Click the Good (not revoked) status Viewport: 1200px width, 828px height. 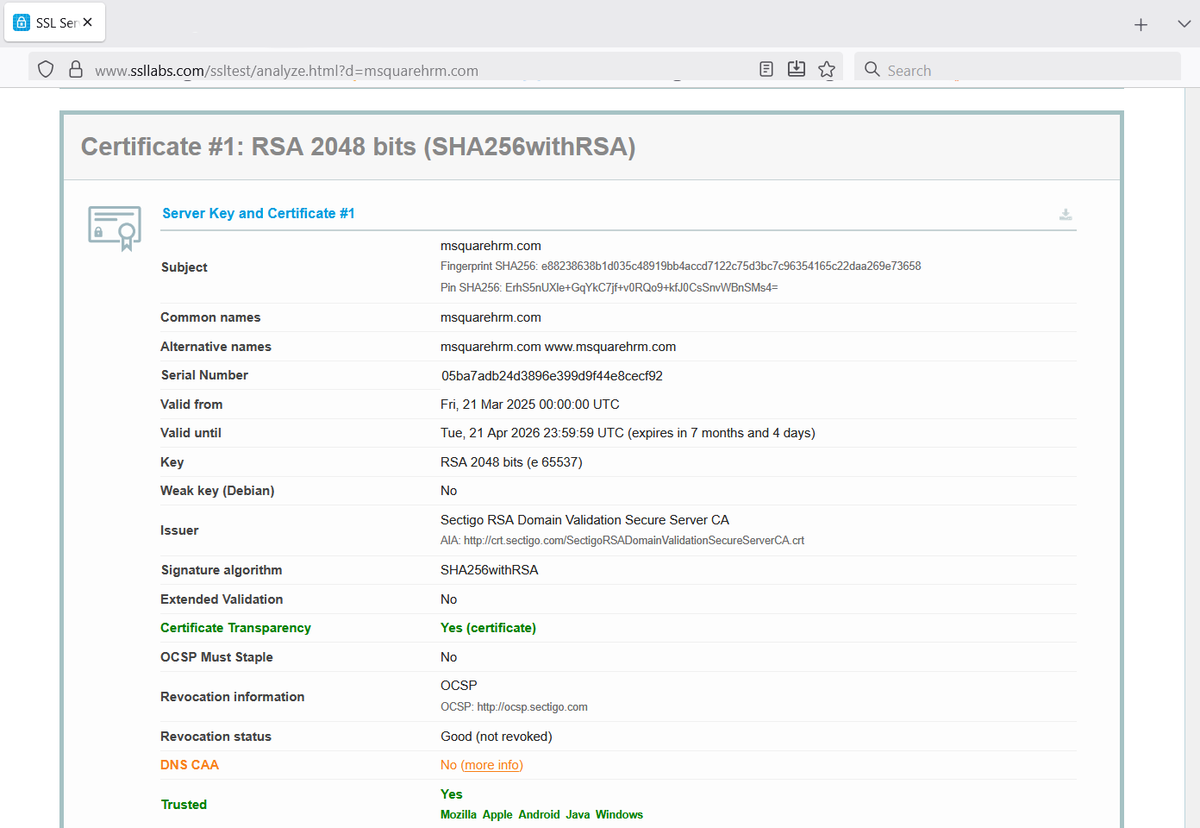coord(496,736)
